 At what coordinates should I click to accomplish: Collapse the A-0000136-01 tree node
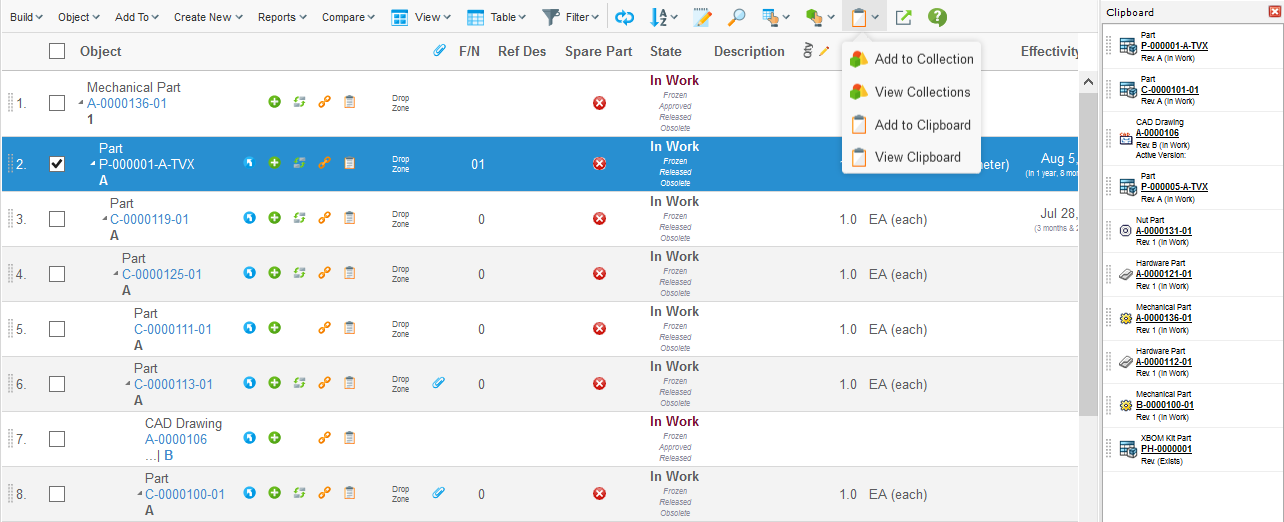[x=81, y=104]
